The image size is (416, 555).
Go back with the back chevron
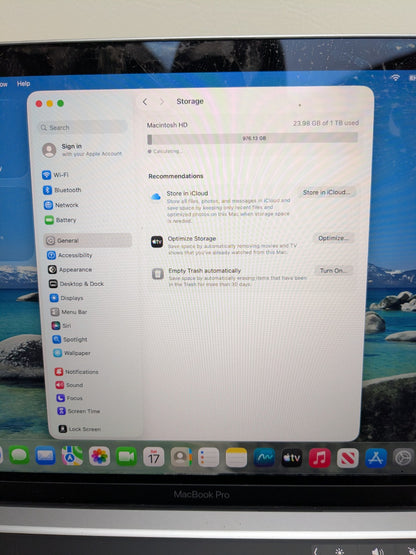click(145, 102)
